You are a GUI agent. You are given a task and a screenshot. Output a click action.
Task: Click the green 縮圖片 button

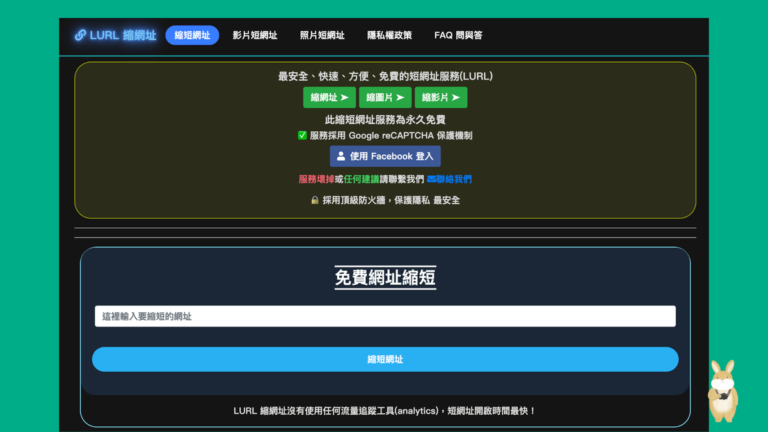coord(385,97)
